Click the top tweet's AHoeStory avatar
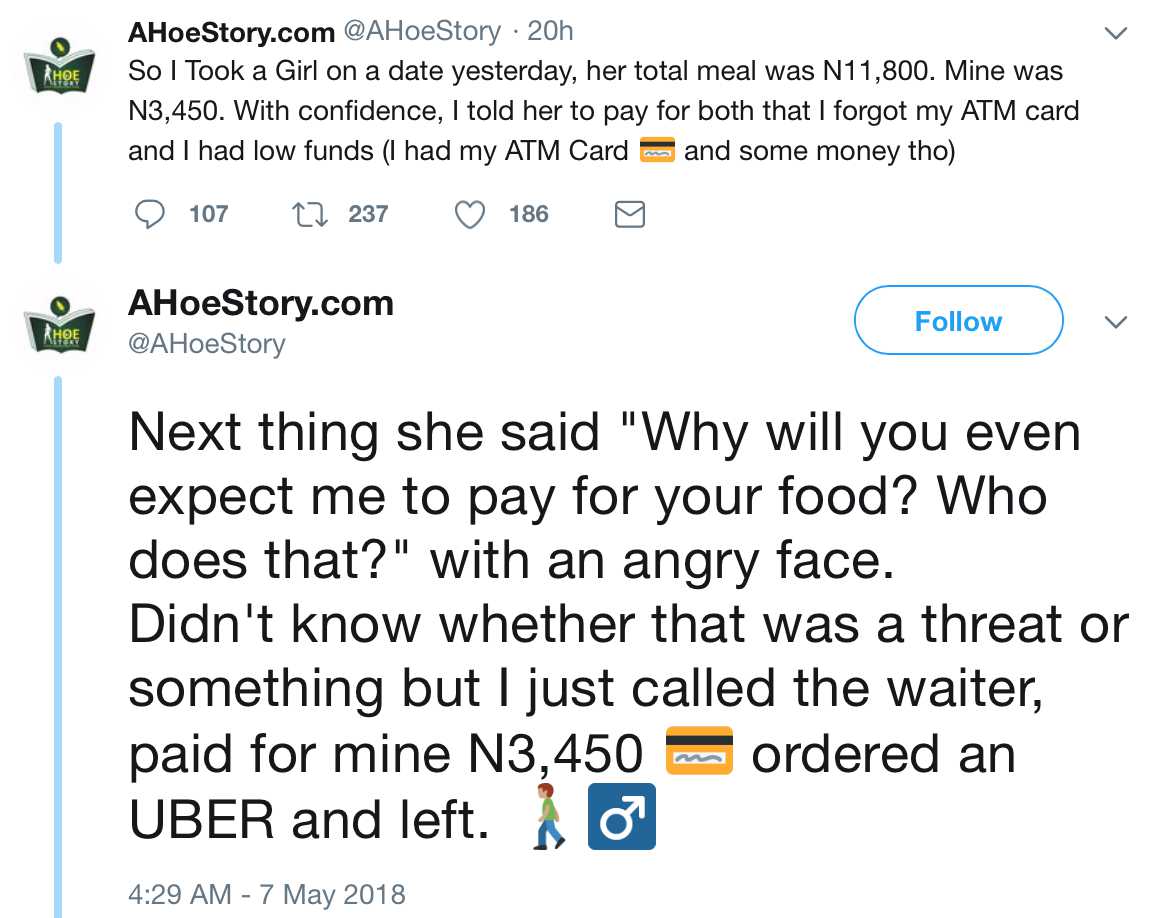1156x918 pixels. pyautogui.click(x=60, y=65)
